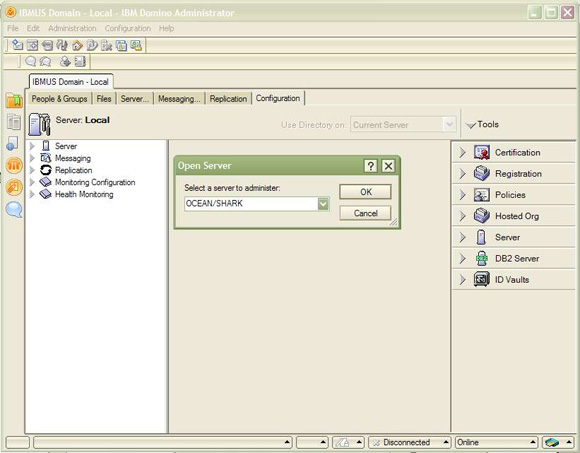
Task: Open the Edit menu
Action: click(x=33, y=28)
